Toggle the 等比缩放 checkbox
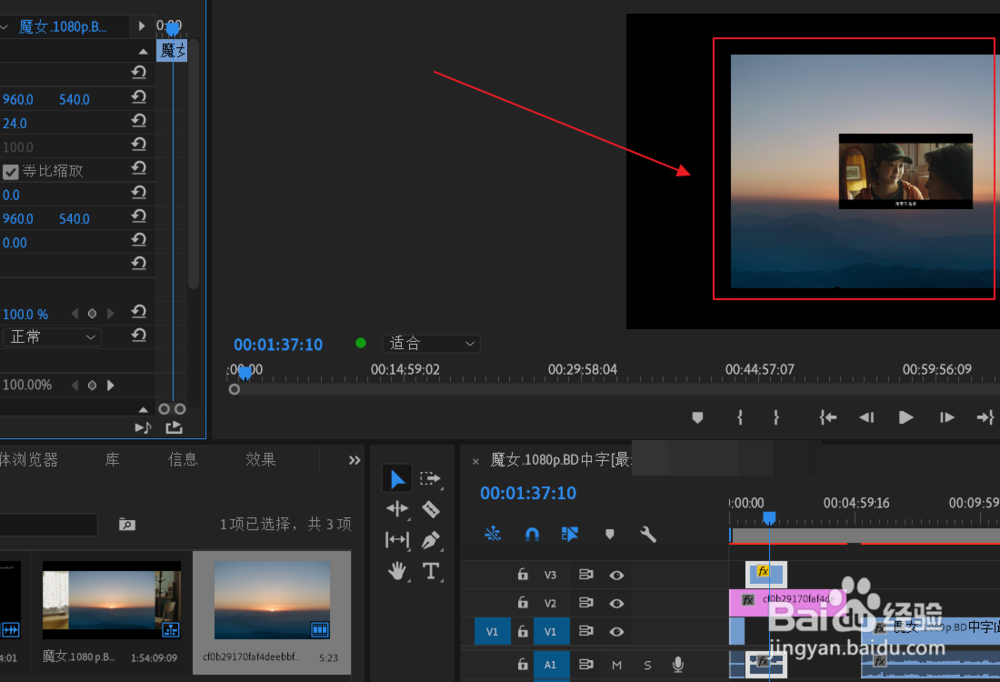Viewport: 1000px width, 682px height. tap(10, 172)
